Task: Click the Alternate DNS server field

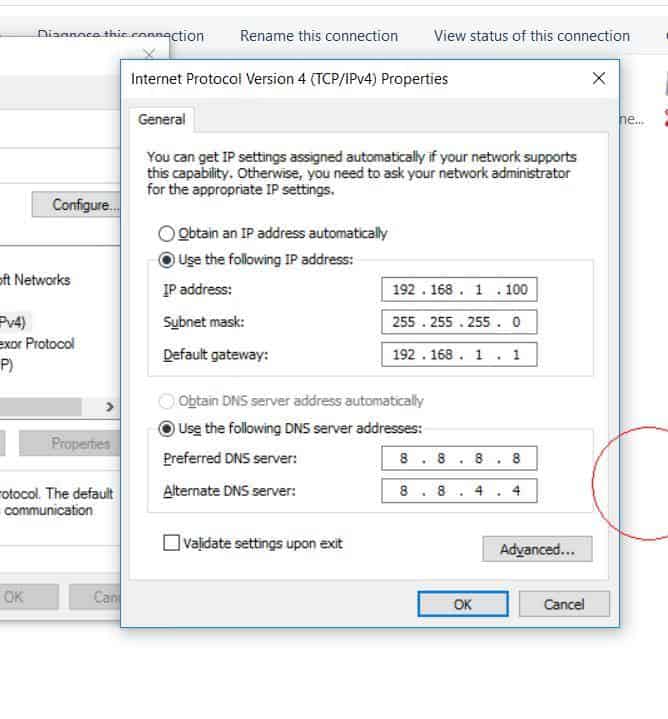Action: (x=459, y=491)
